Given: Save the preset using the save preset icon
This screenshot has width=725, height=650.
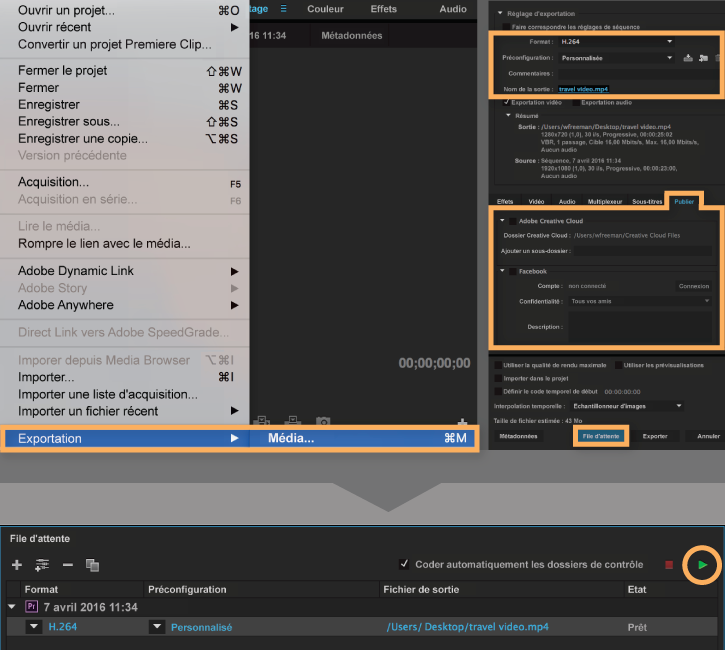Looking at the screenshot, I should pos(688,58).
